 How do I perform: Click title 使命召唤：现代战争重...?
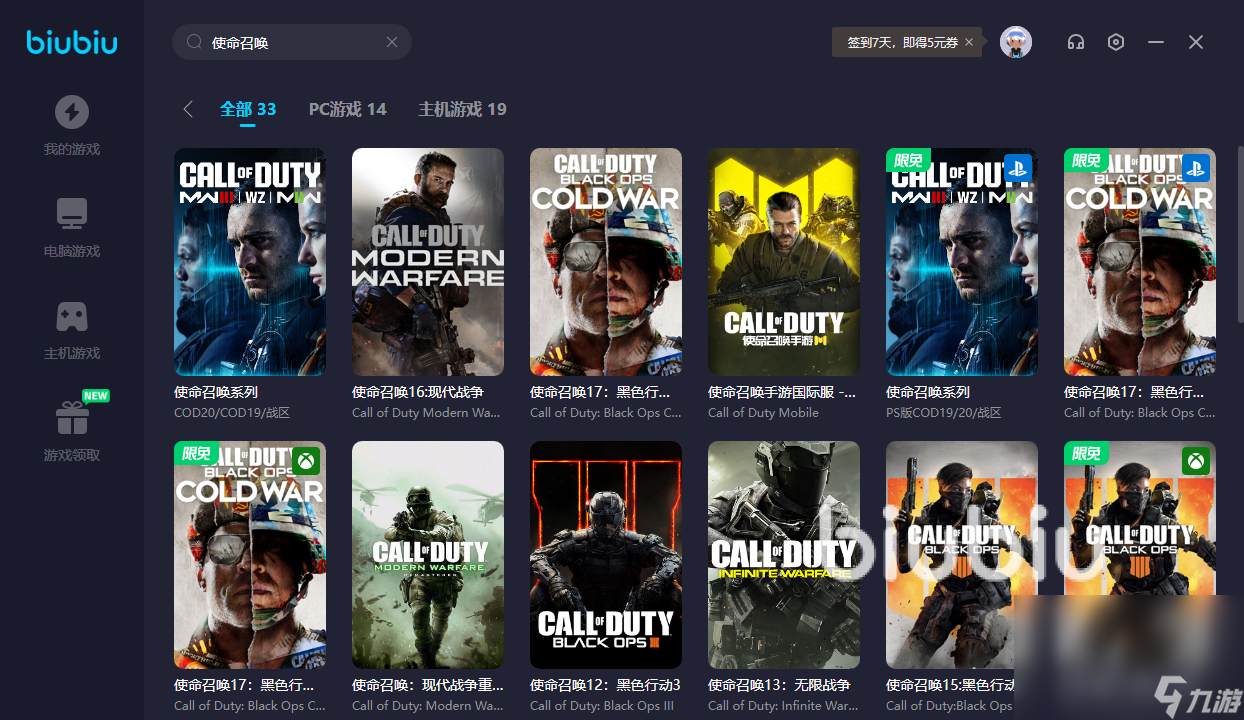point(428,685)
